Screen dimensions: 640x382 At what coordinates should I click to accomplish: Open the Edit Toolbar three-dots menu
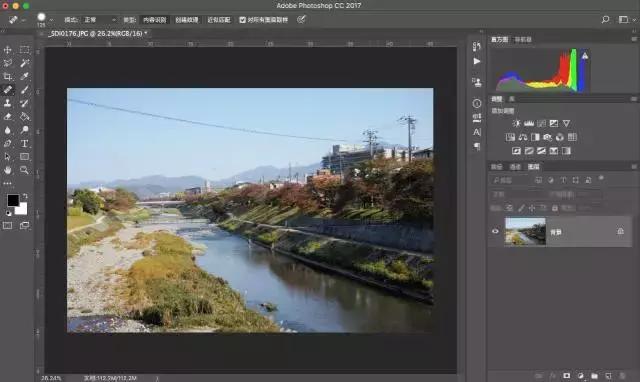(x=7, y=184)
